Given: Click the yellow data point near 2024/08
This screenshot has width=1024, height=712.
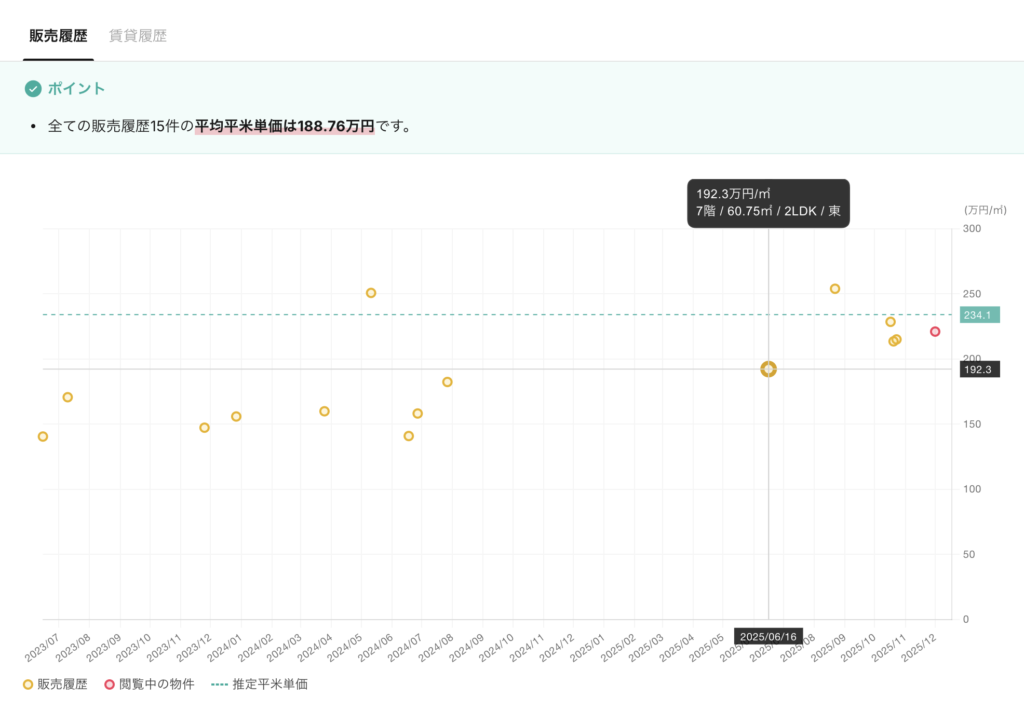Looking at the screenshot, I should [447, 382].
